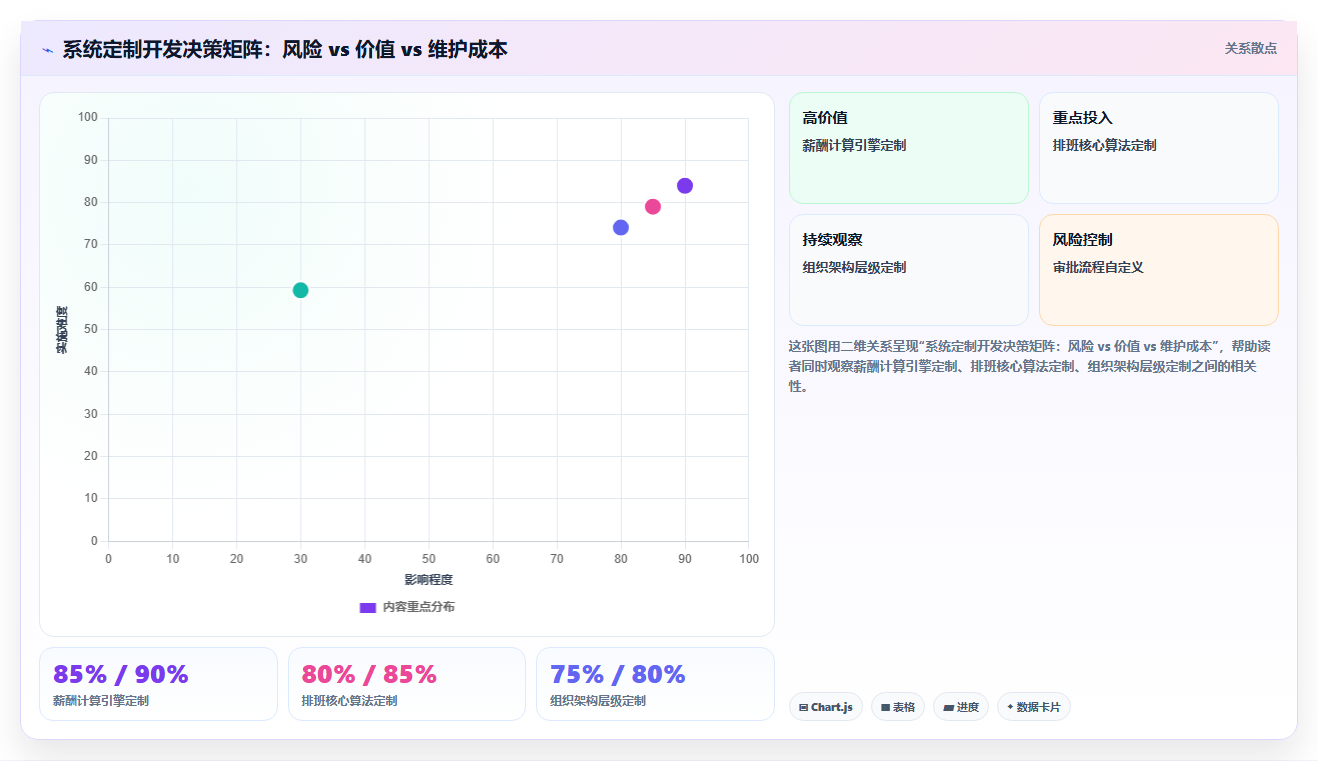
Task: Click the 影响程度 x-axis title
Action: pyautogui.click(x=429, y=580)
